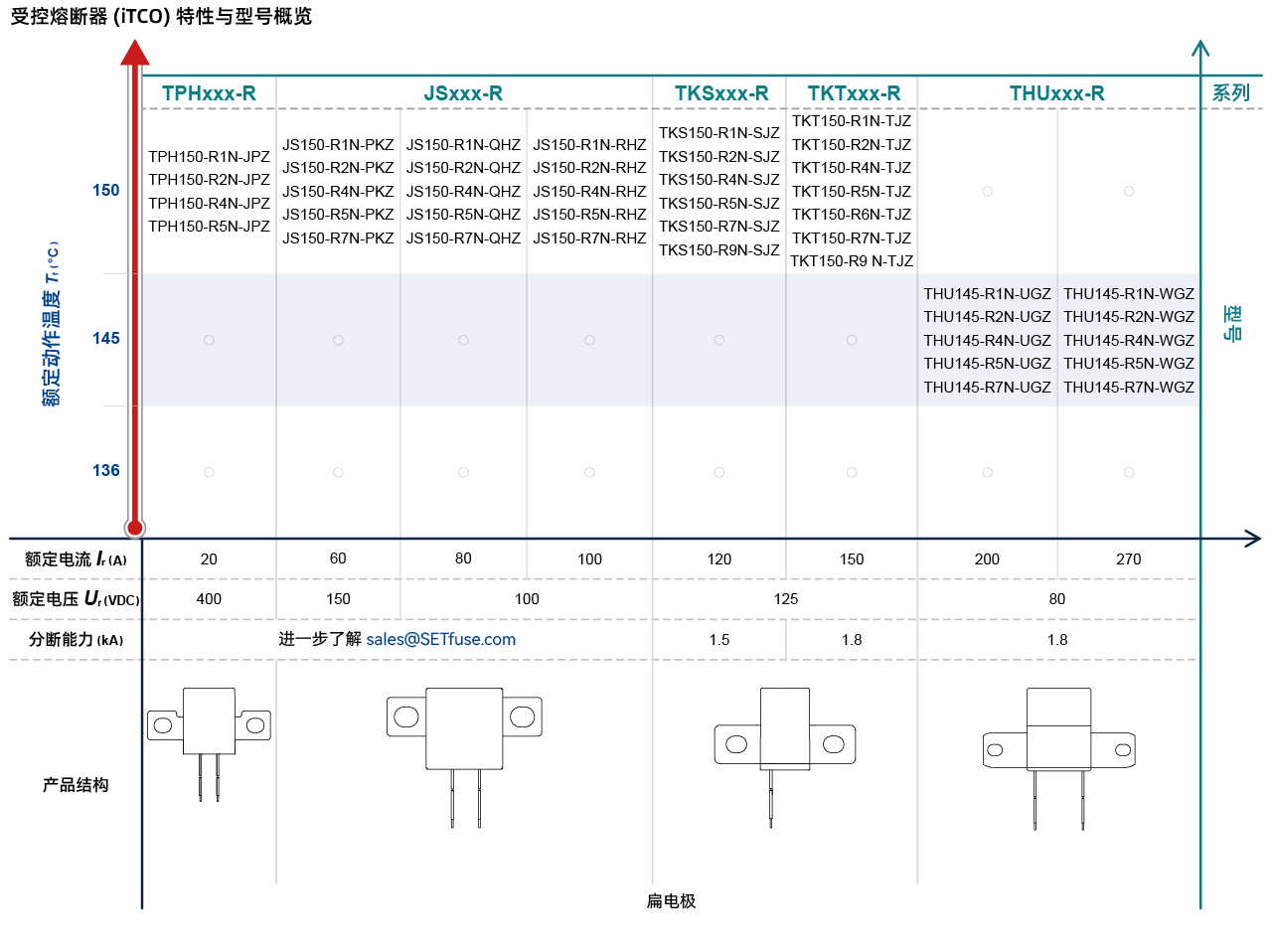Open the sales@SETfuse.com email link
The width and height of the screenshot is (1272, 952).
pos(440,639)
